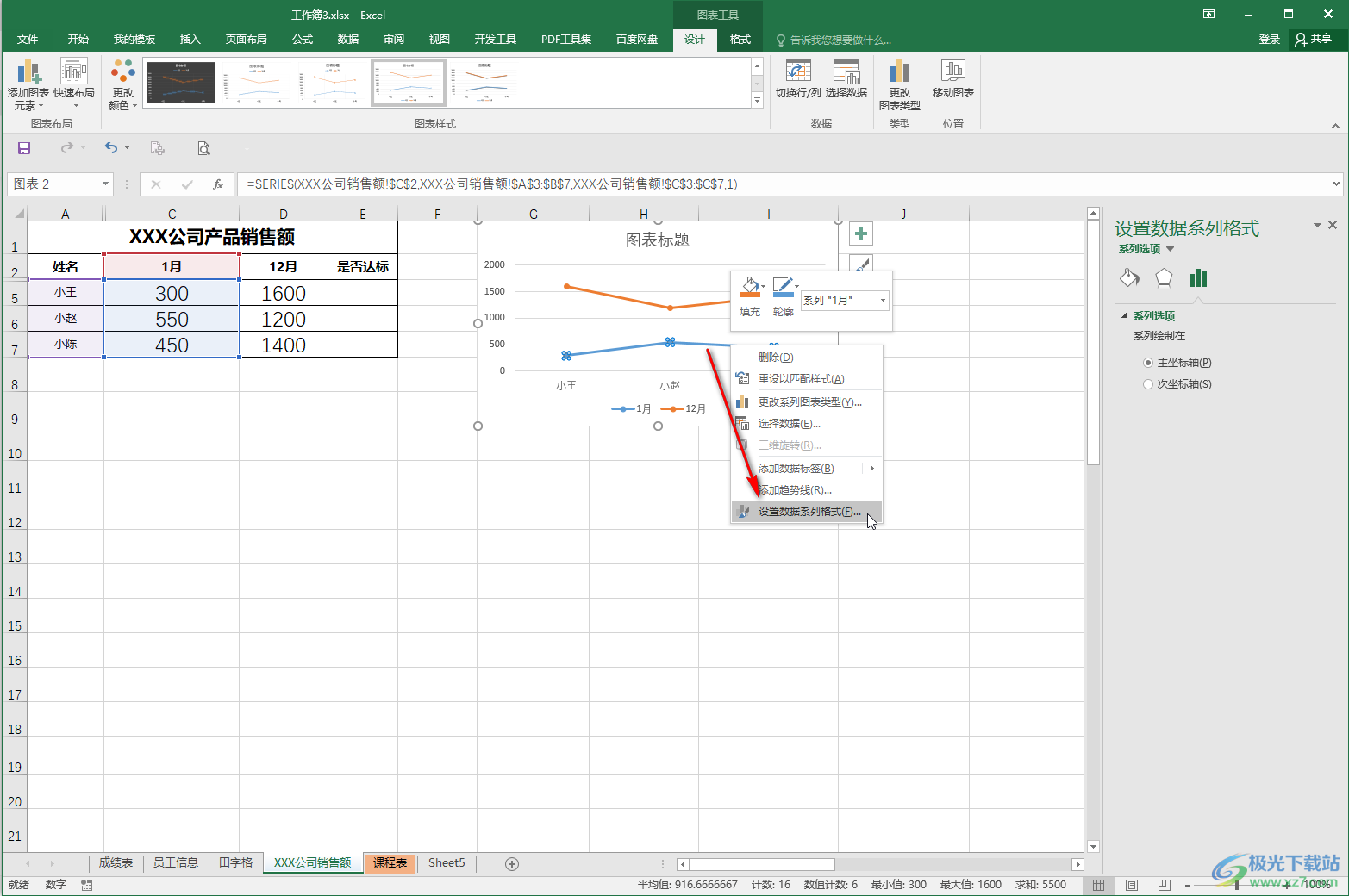Click the Share button
The image size is (1349, 896).
[x=1314, y=40]
